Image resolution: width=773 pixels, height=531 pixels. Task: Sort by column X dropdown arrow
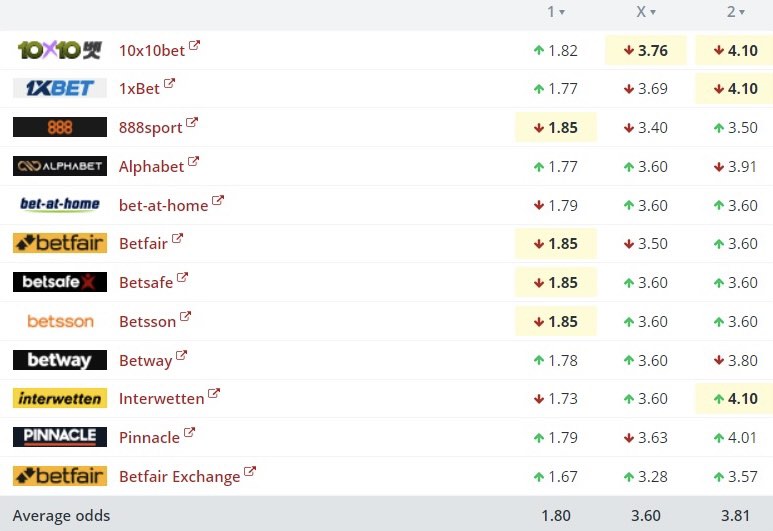pos(653,13)
